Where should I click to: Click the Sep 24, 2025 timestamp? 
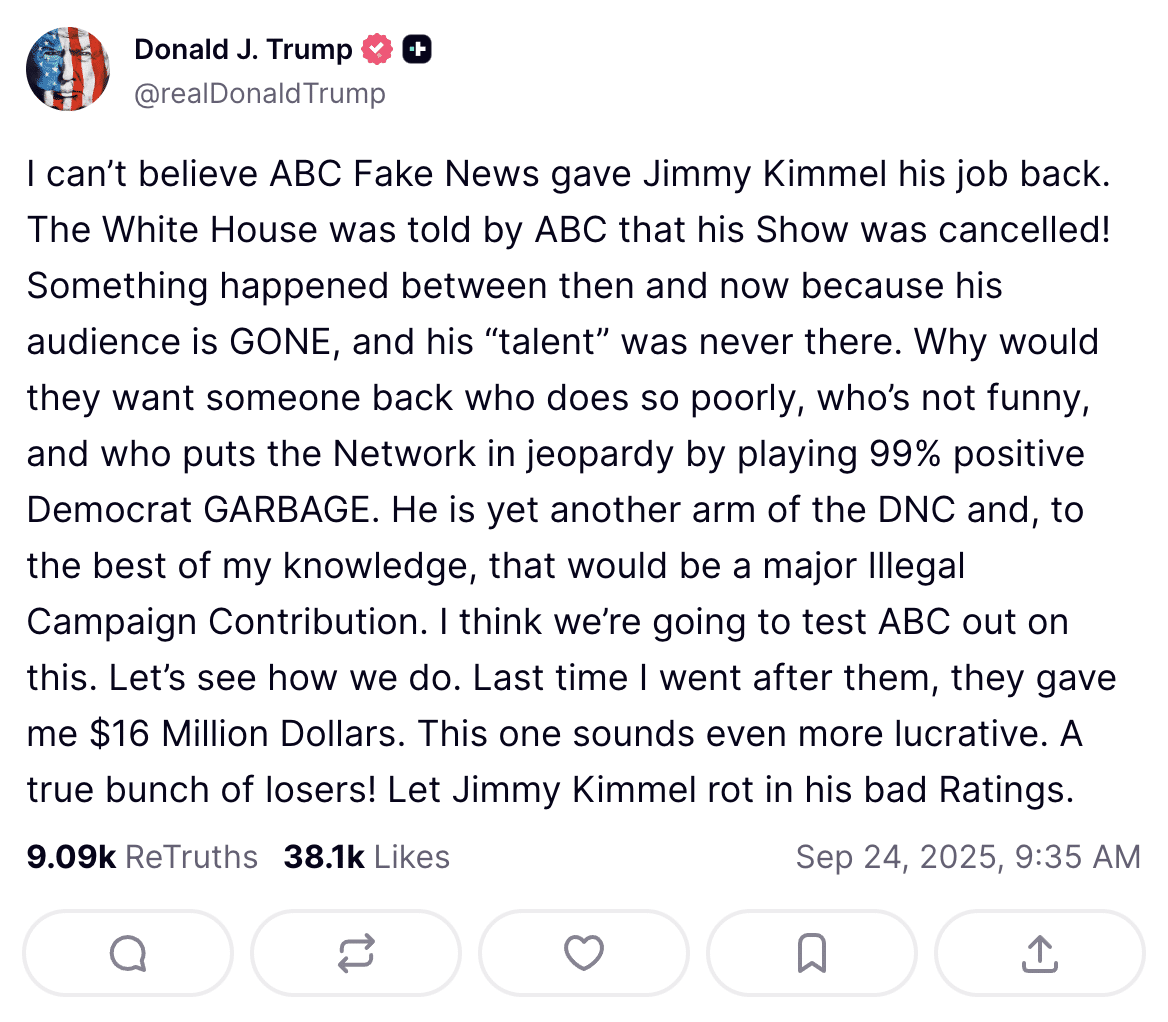pyautogui.click(x=968, y=857)
